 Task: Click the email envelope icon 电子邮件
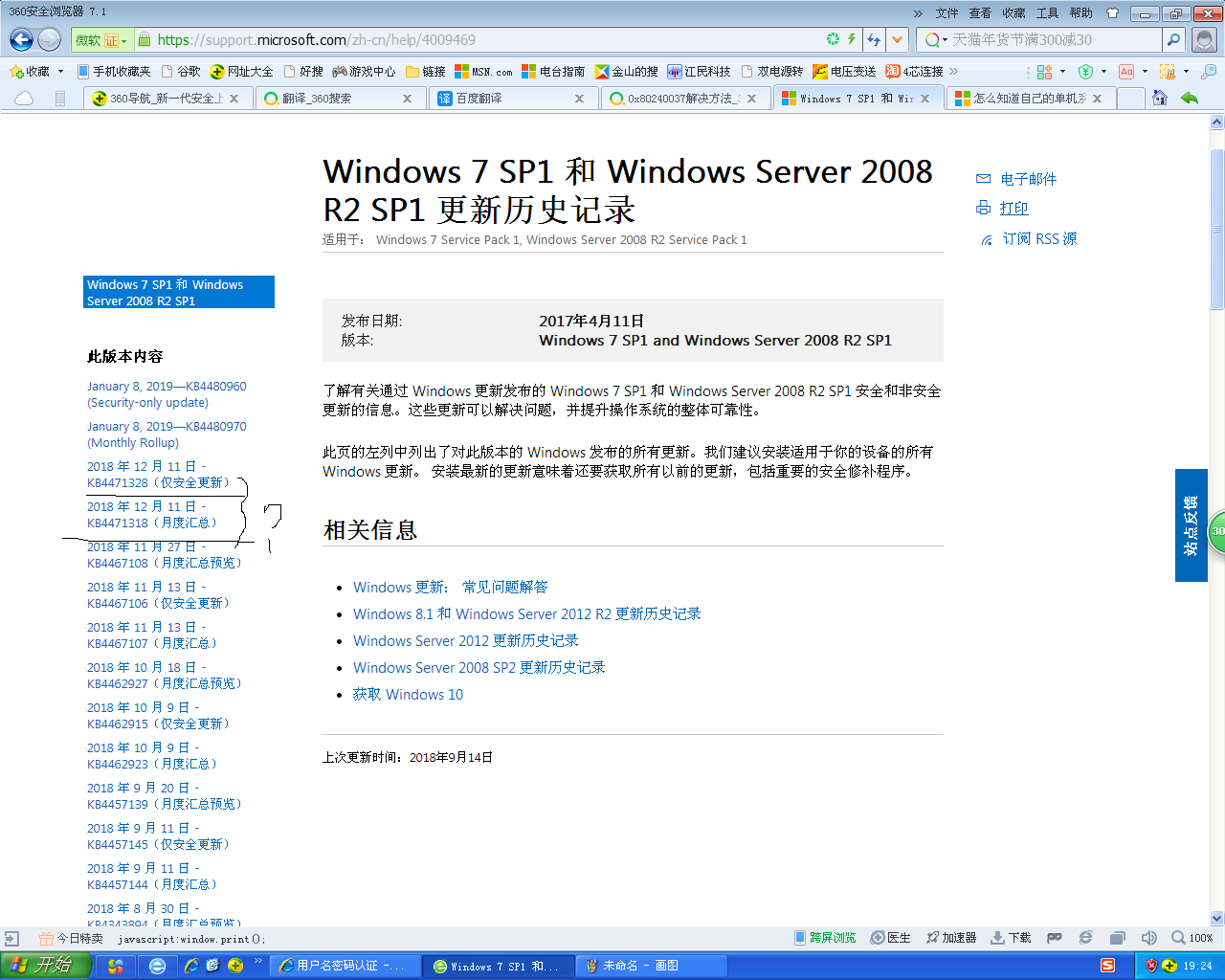(983, 179)
